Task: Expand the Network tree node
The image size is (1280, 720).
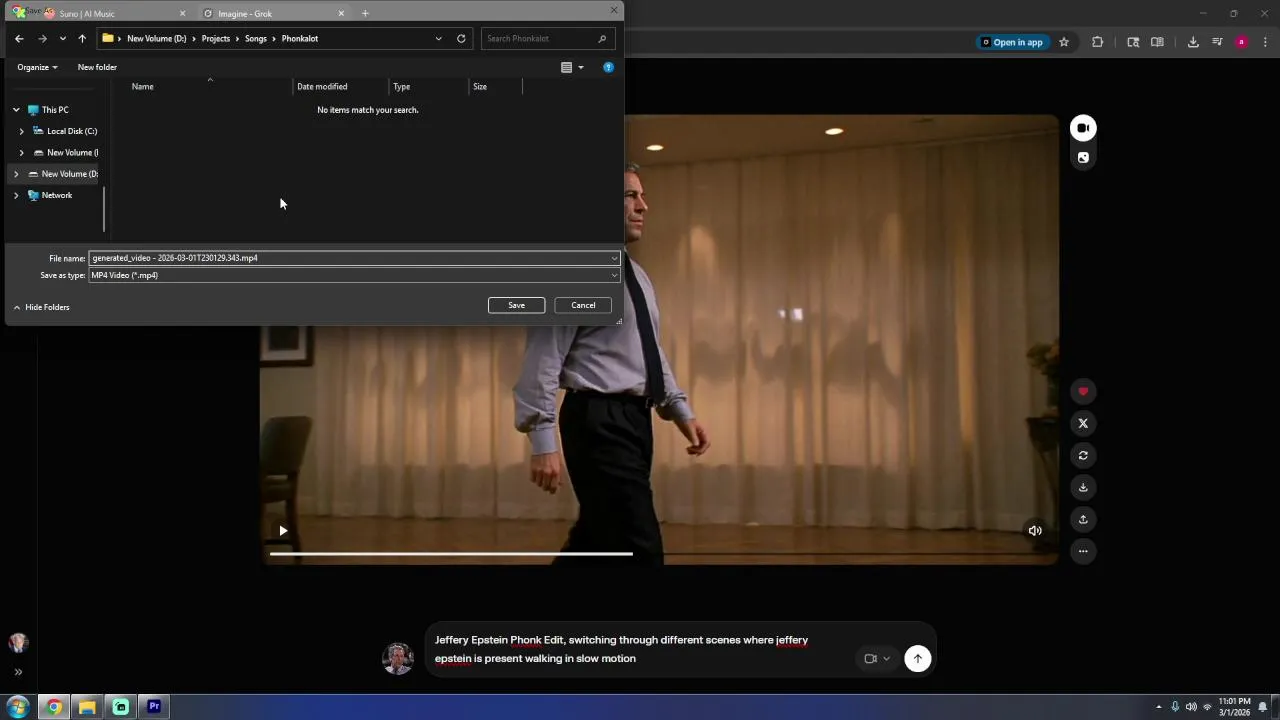Action: tap(16, 195)
